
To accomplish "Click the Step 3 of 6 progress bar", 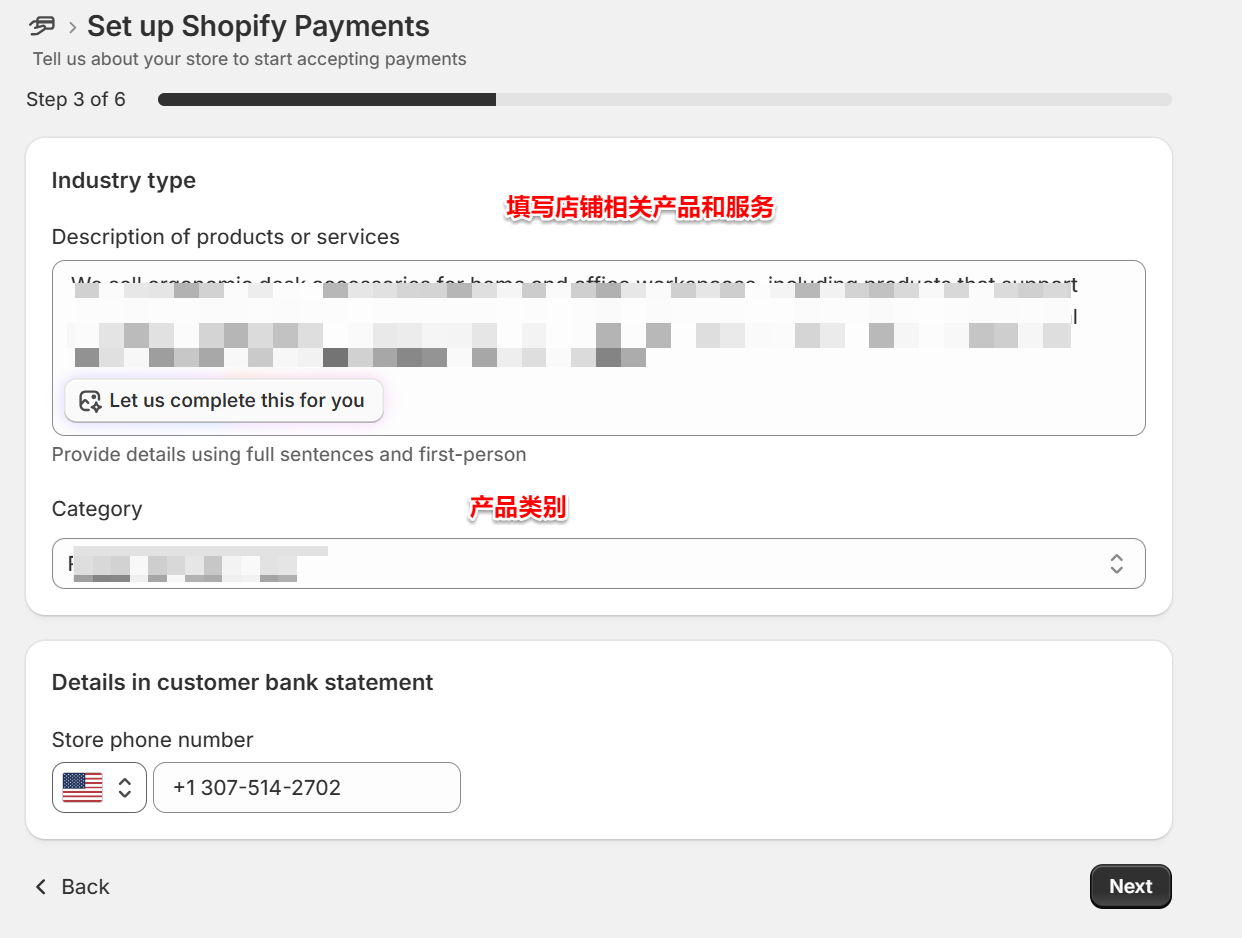I will (x=664, y=100).
